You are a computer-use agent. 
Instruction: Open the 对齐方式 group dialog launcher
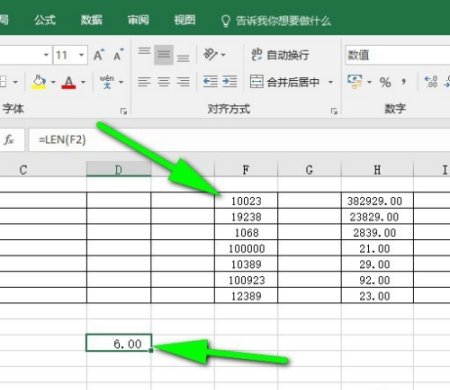pyautogui.click(x=334, y=111)
